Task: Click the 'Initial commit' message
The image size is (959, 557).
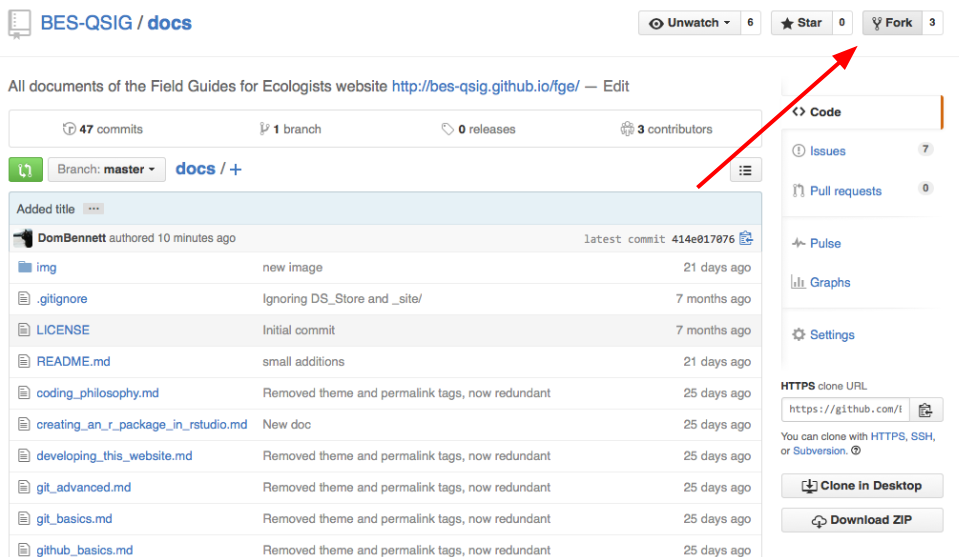Action: [298, 330]
